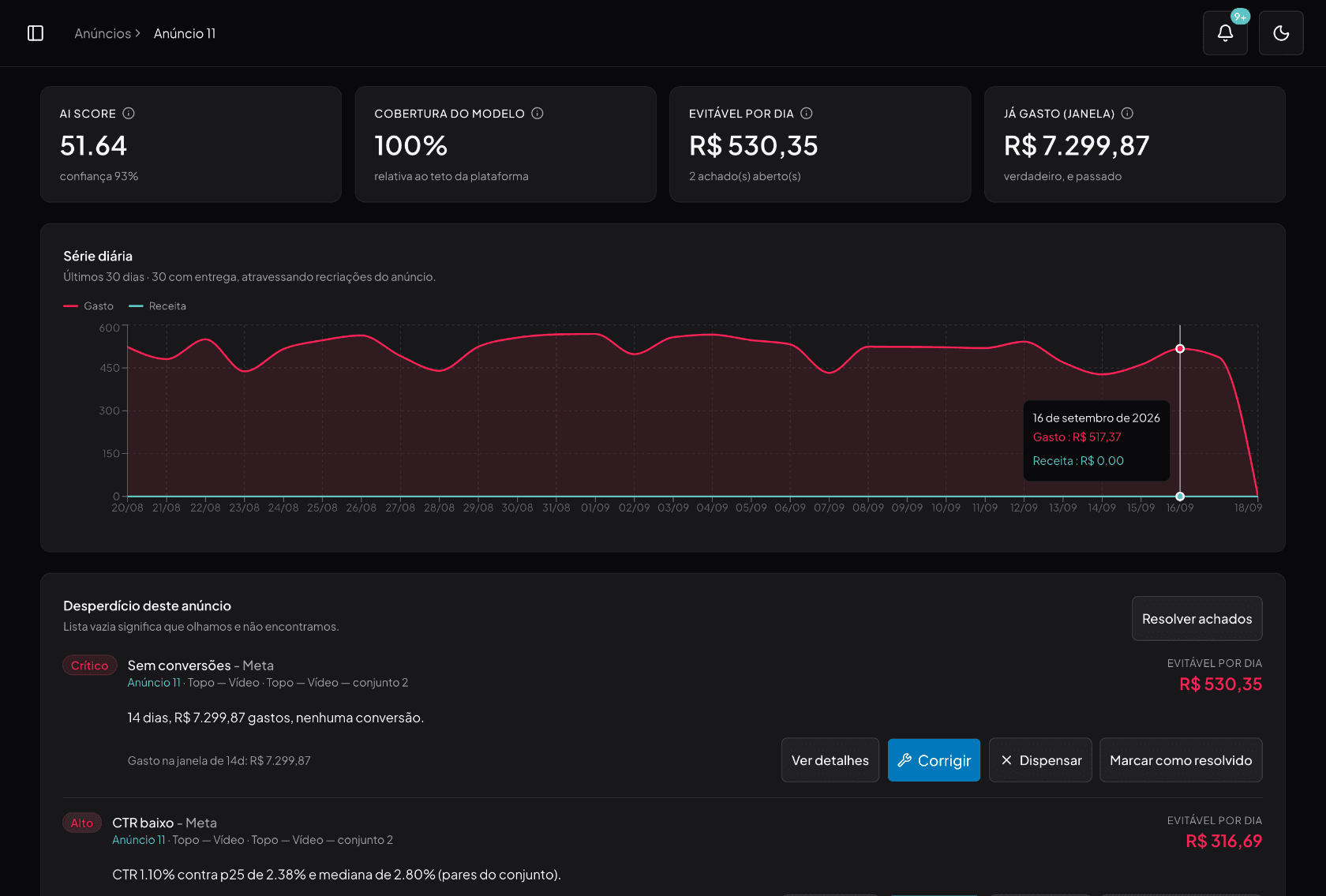Open Anúncio 11 link under CTR baixo

coord(139,840)
